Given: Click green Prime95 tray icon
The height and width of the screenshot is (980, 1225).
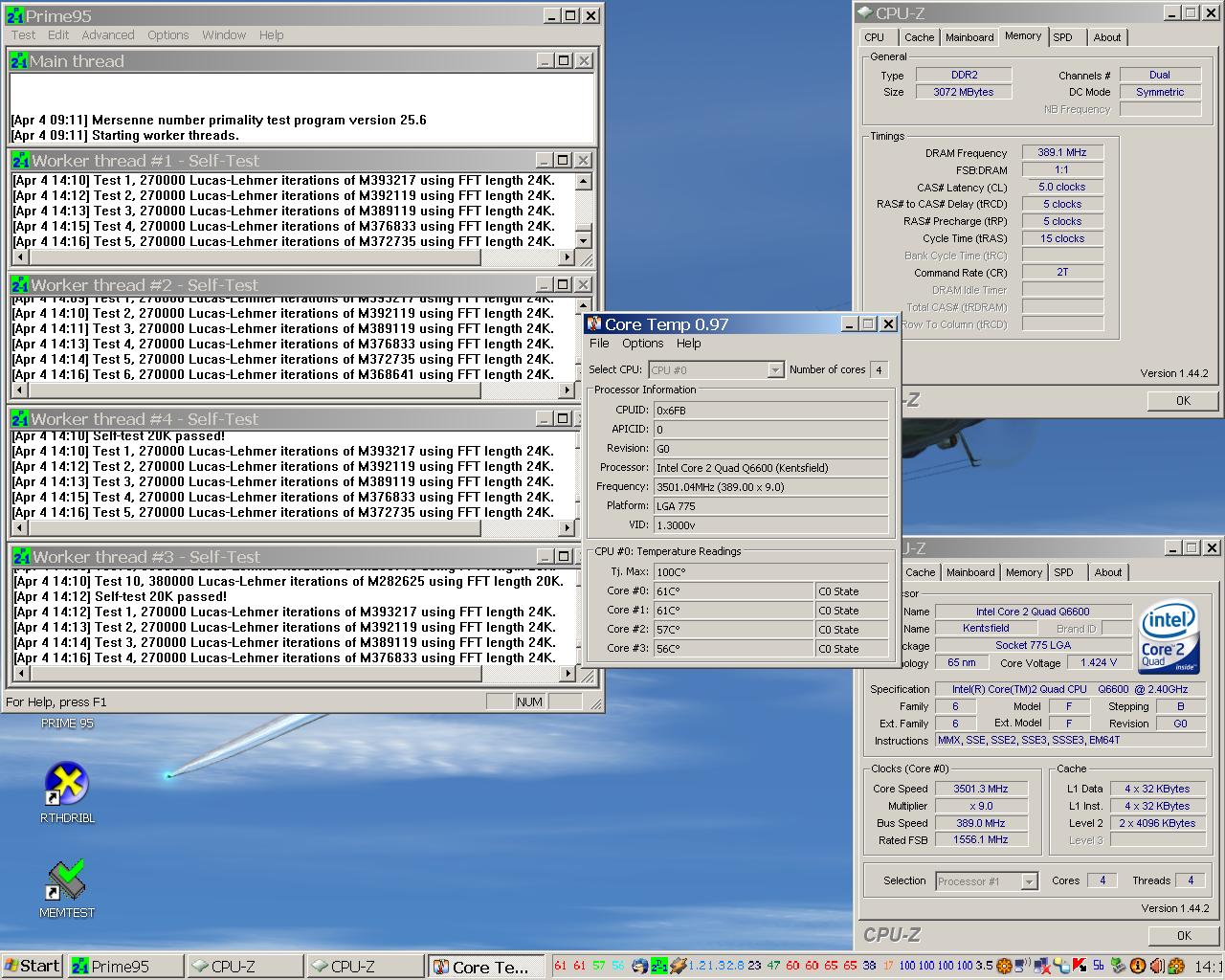Looking at the screenshot, I should 659,966.
